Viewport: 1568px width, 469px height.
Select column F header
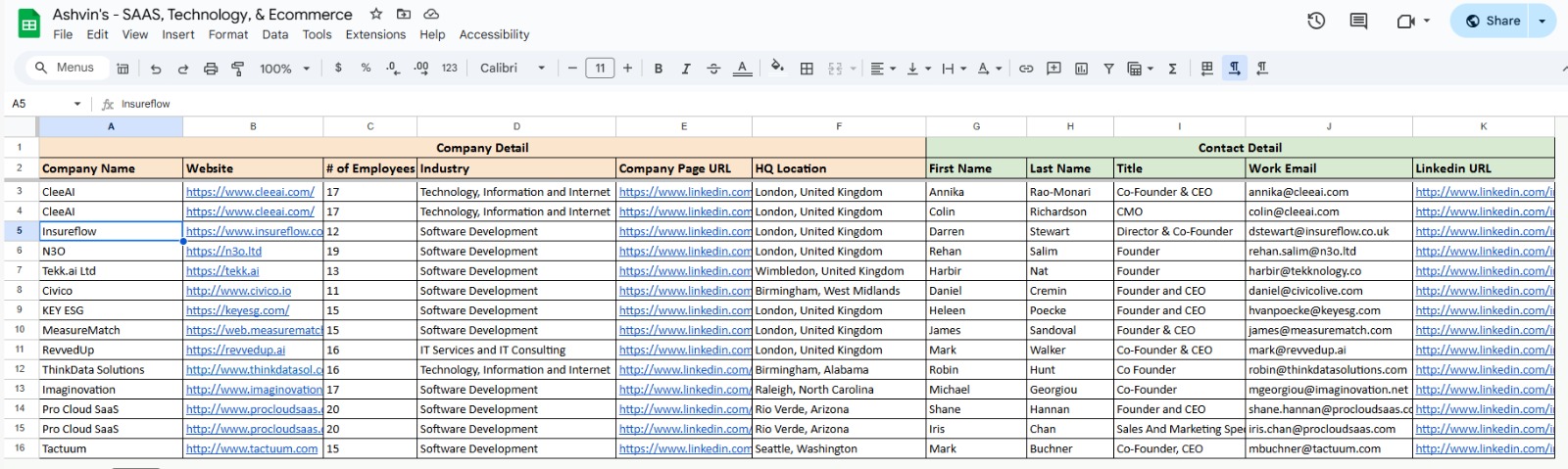(x=839, y=126)
